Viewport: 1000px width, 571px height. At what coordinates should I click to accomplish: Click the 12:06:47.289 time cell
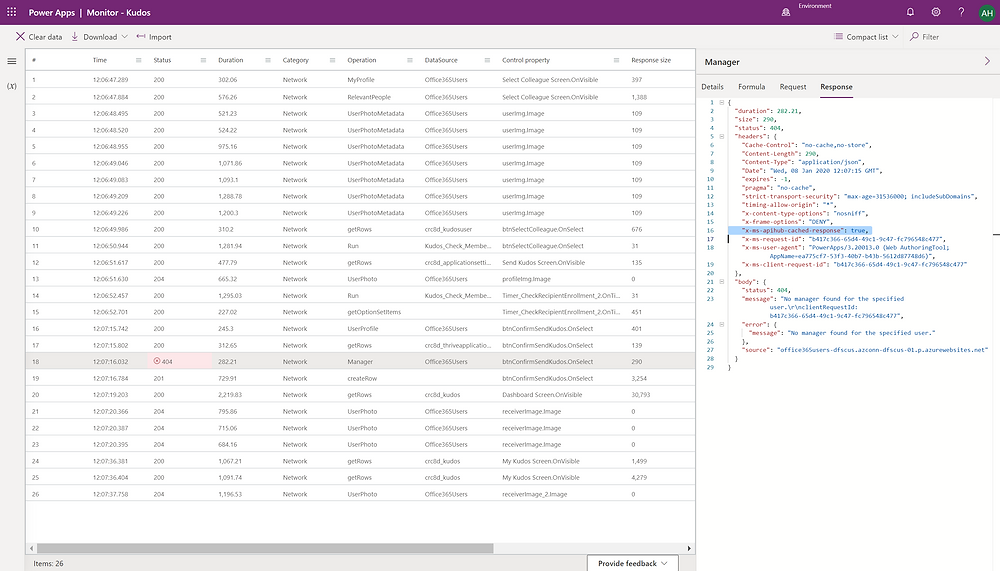[110, 80]
